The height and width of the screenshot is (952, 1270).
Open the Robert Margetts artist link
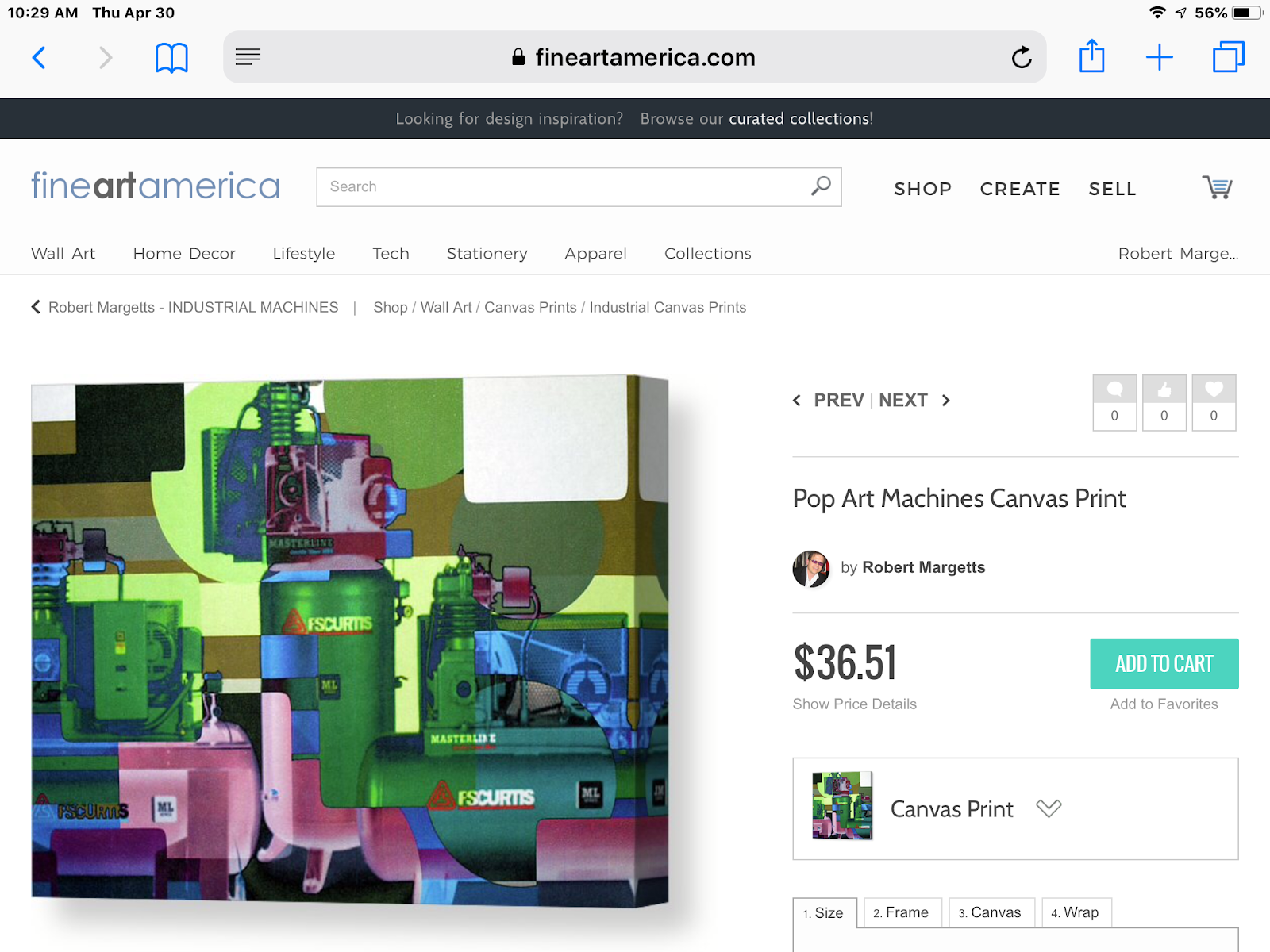924,567
